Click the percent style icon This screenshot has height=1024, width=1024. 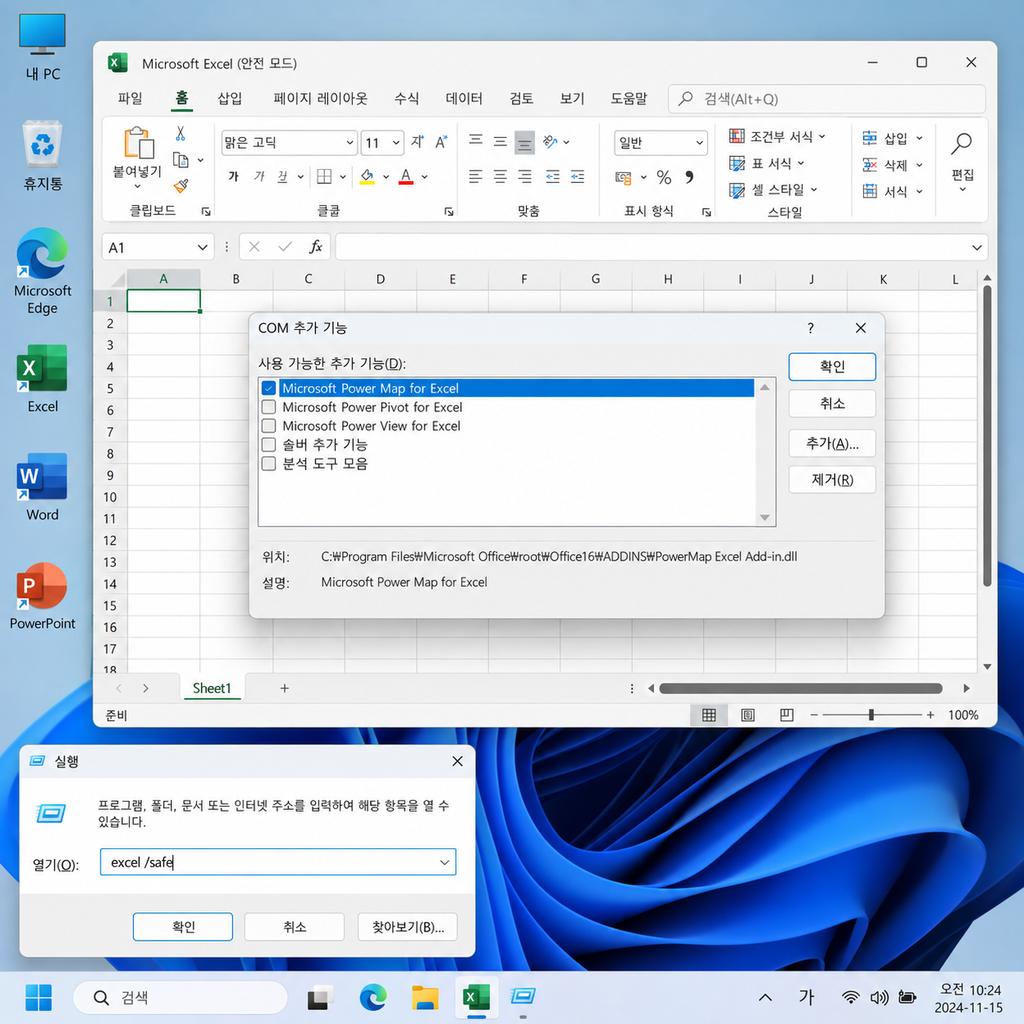click(x=664, y=177)
